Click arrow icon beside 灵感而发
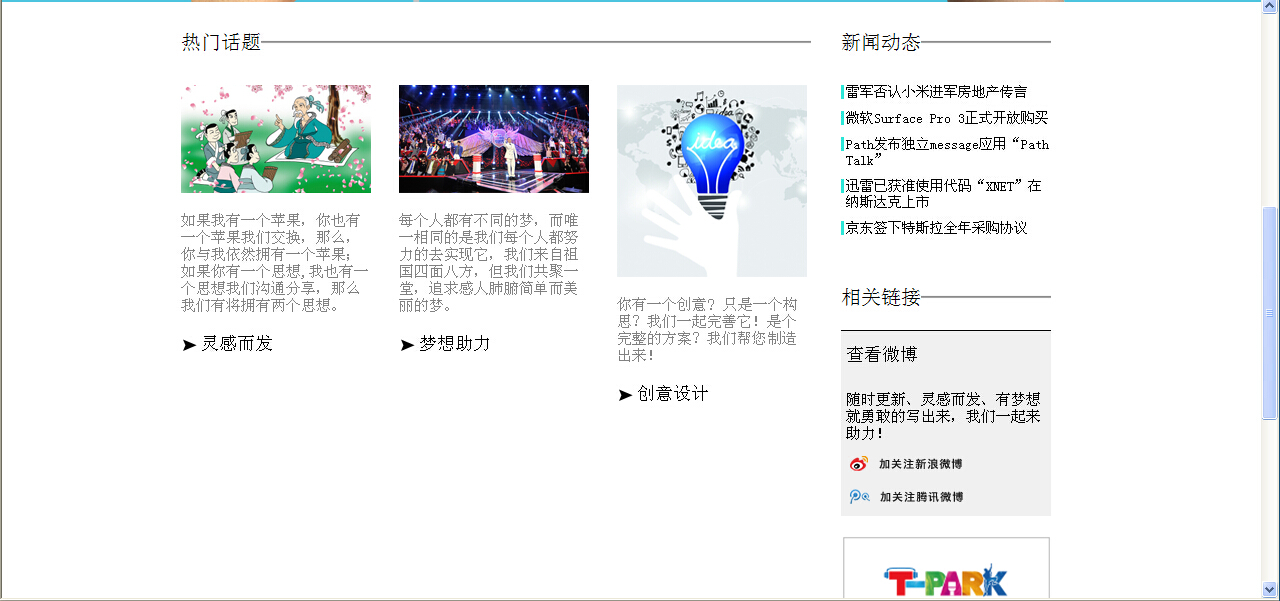1280x601 pixels. 189,345
